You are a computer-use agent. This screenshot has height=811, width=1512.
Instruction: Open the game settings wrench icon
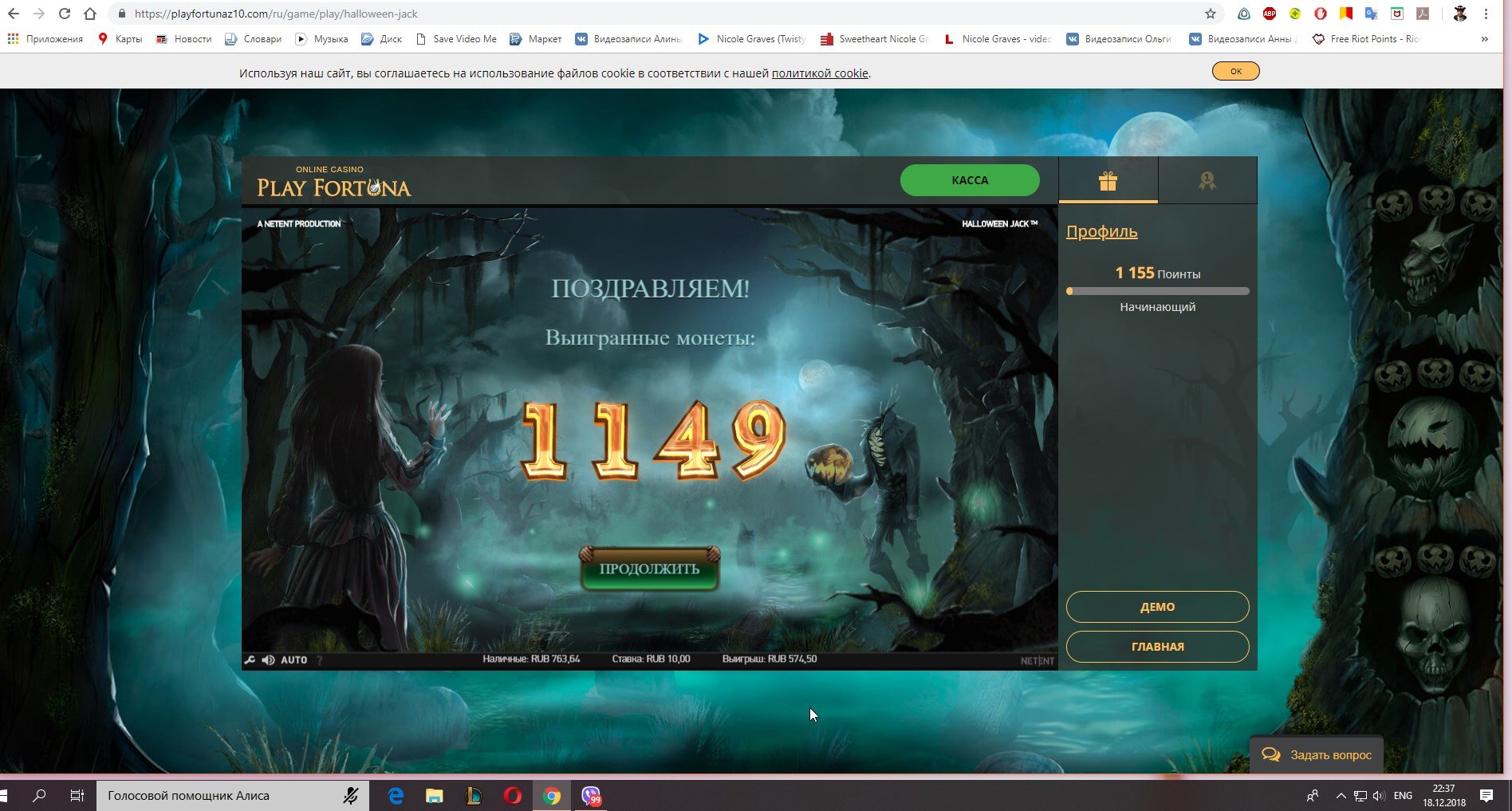(250, 660)
